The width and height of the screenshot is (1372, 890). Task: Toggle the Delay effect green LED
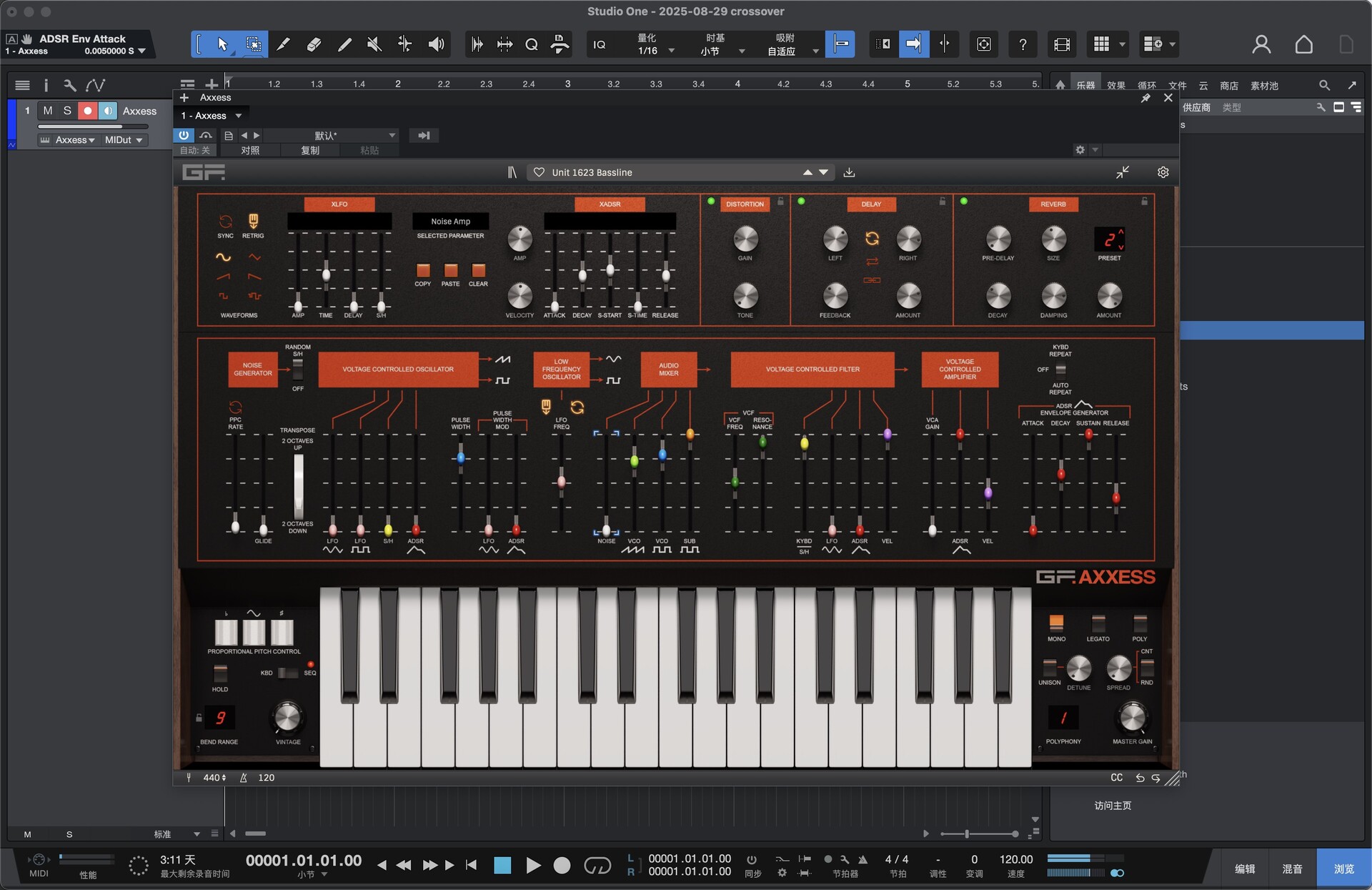point(801,202)
